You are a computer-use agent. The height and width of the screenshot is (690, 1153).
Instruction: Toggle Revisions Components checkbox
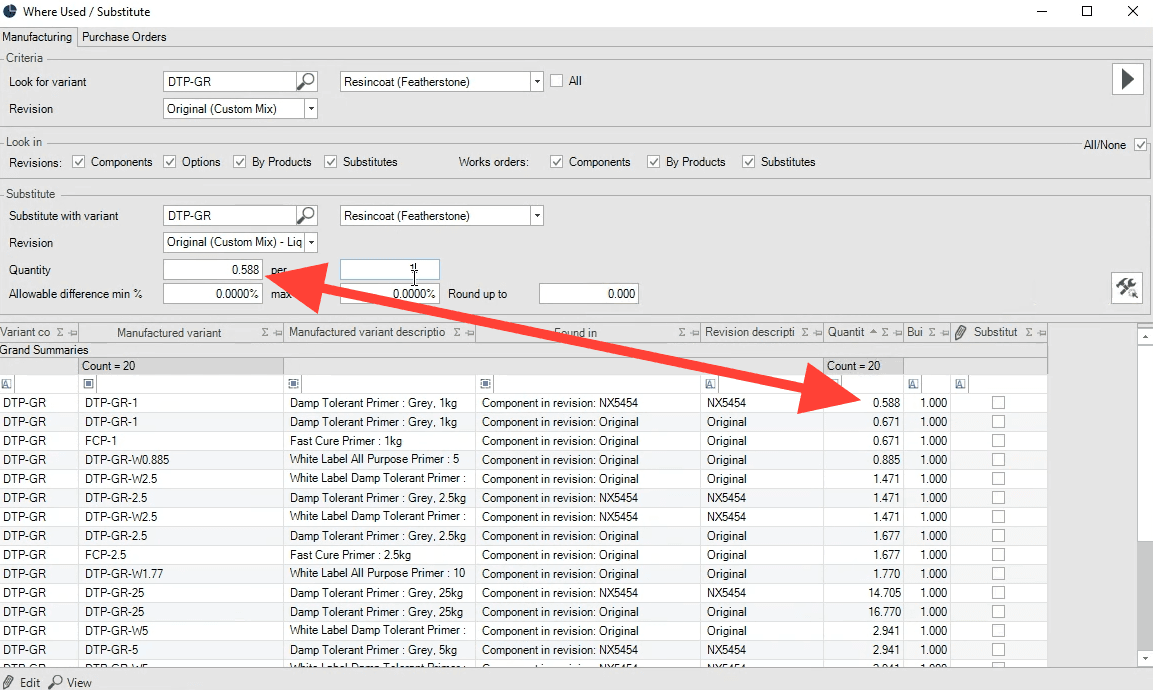pos(79,162)
